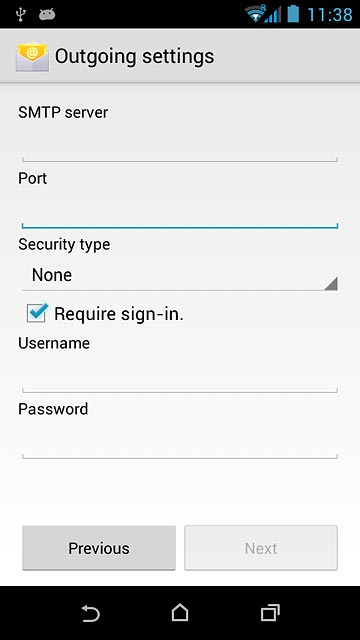
Task: Tap the Username text field
Action: (x=180, y=376)
